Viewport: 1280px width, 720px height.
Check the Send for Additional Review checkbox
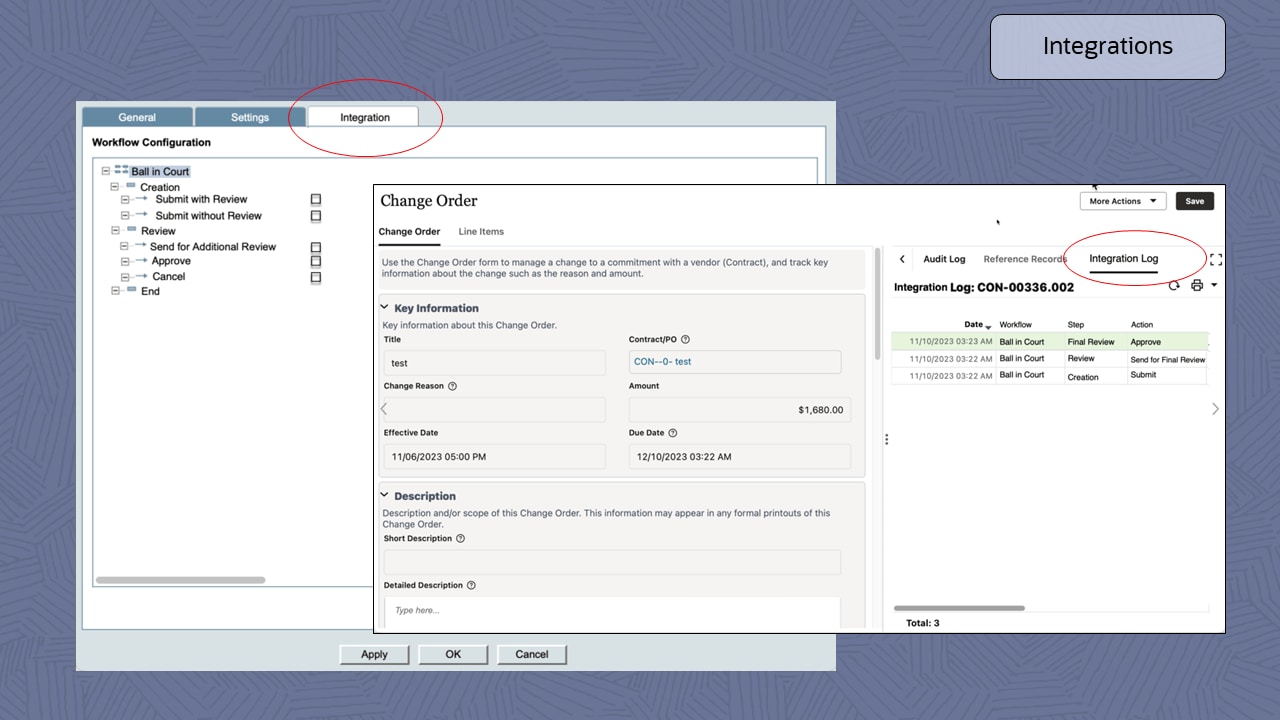tap(316, 247)
